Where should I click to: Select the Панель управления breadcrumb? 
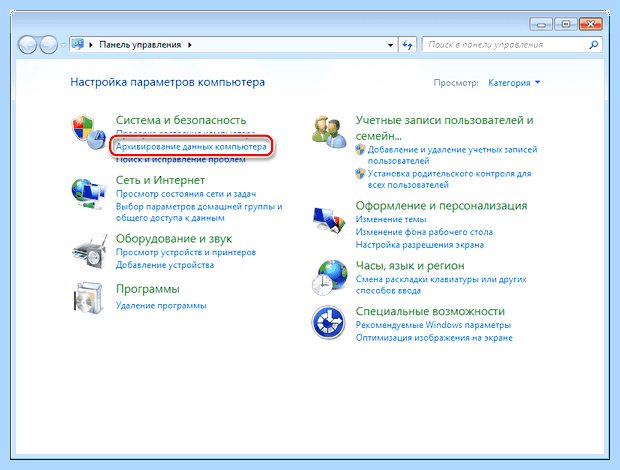coord(140,45)
